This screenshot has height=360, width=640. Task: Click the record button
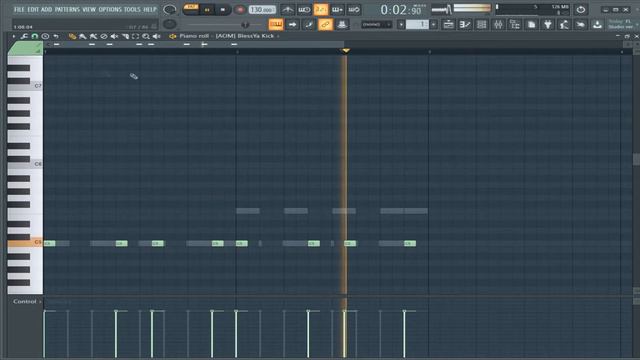[240, 9]
